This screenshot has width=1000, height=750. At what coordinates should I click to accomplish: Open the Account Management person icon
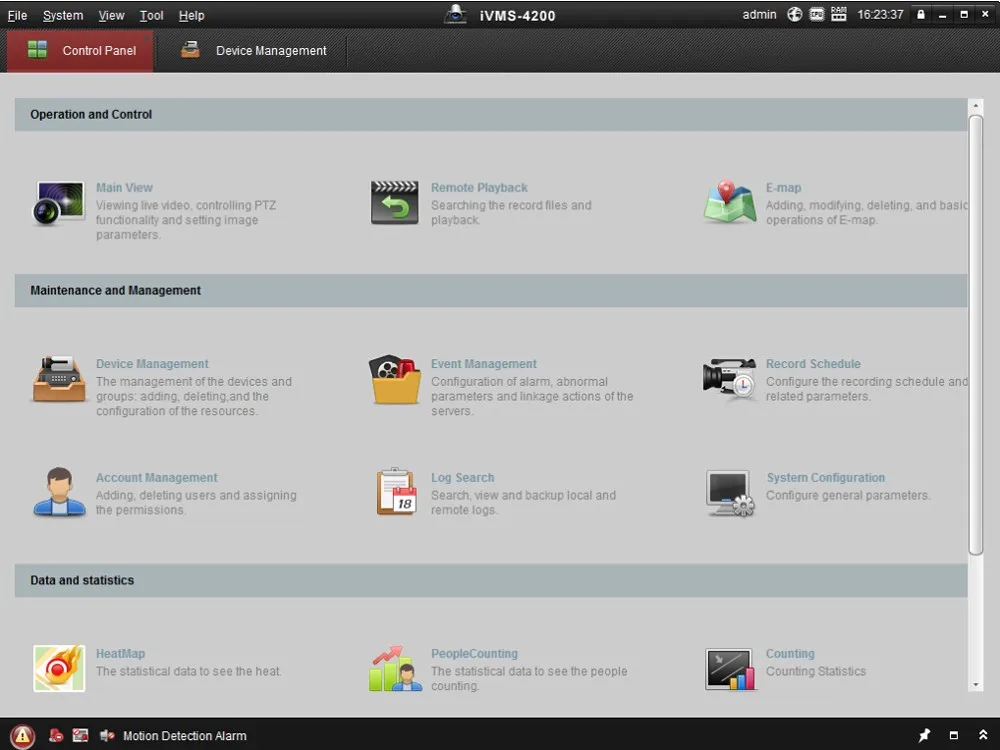tap(59, 492)
